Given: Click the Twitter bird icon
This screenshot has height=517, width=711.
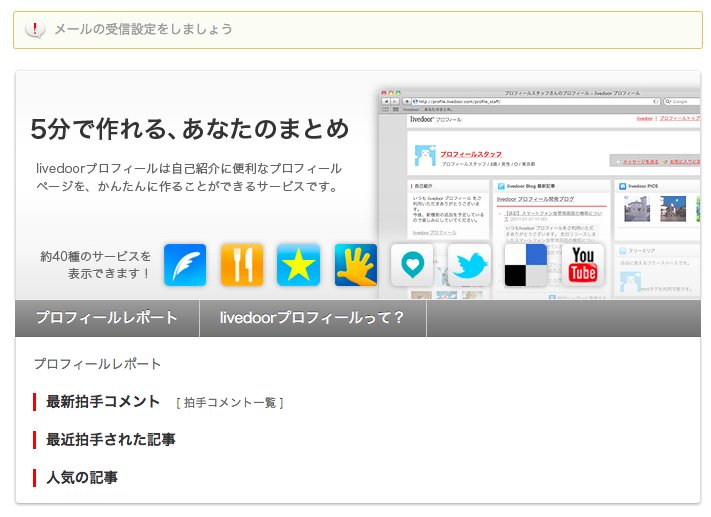Looking at the screenshot, I should click(x=469, y=265).
